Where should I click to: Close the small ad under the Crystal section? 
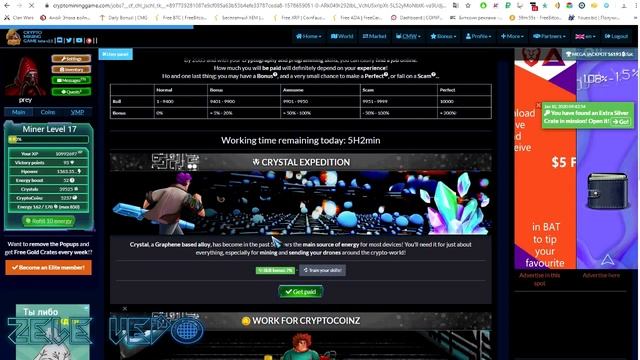point(125,309)
